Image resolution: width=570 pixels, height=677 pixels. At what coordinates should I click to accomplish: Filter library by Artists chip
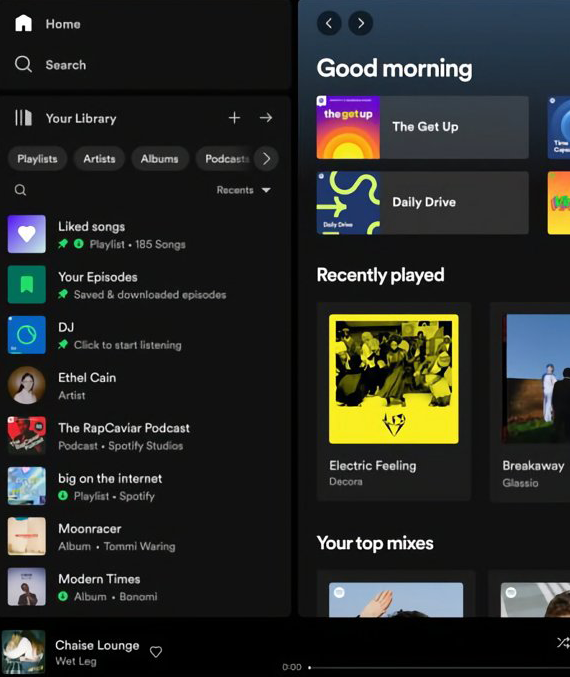[x=99, y=159]
